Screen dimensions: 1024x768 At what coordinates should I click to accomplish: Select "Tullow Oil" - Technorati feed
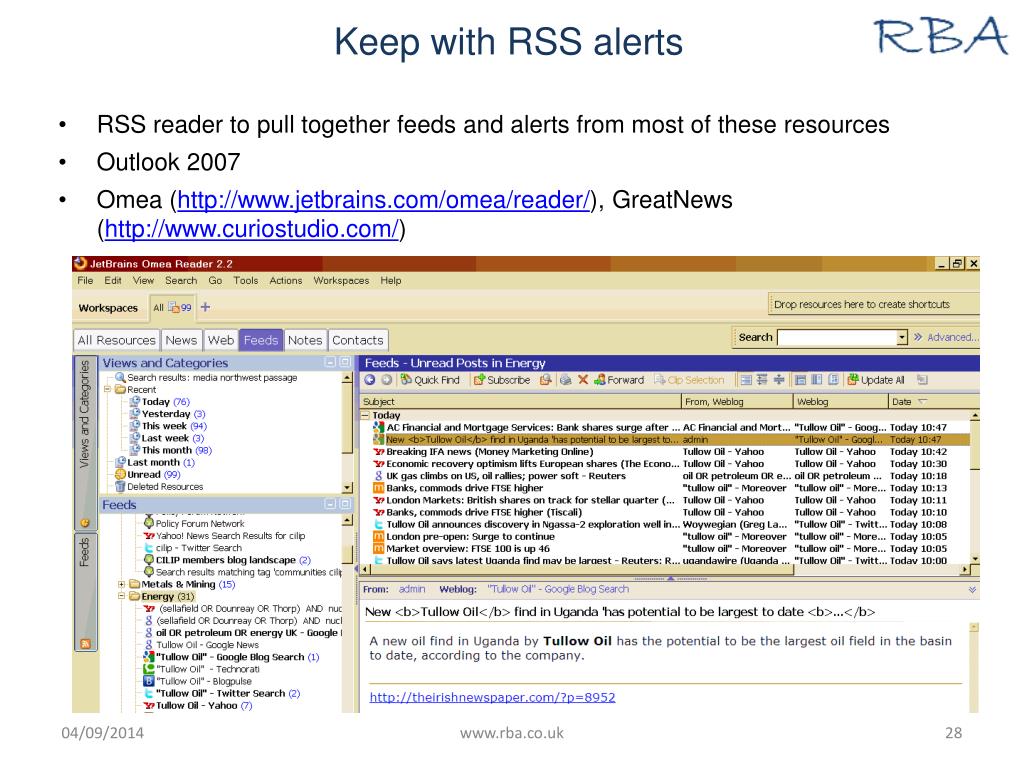pyautogui.click(x=201, y=669)
